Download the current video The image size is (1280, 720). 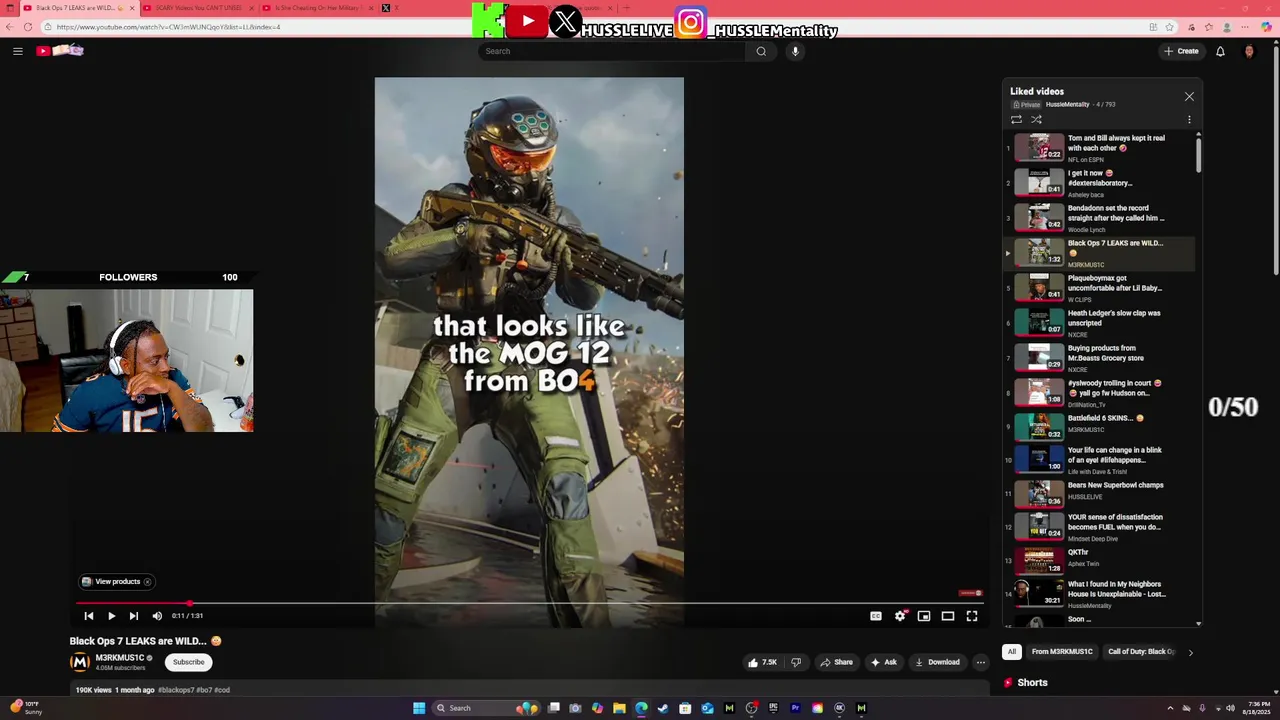(937, 662)
